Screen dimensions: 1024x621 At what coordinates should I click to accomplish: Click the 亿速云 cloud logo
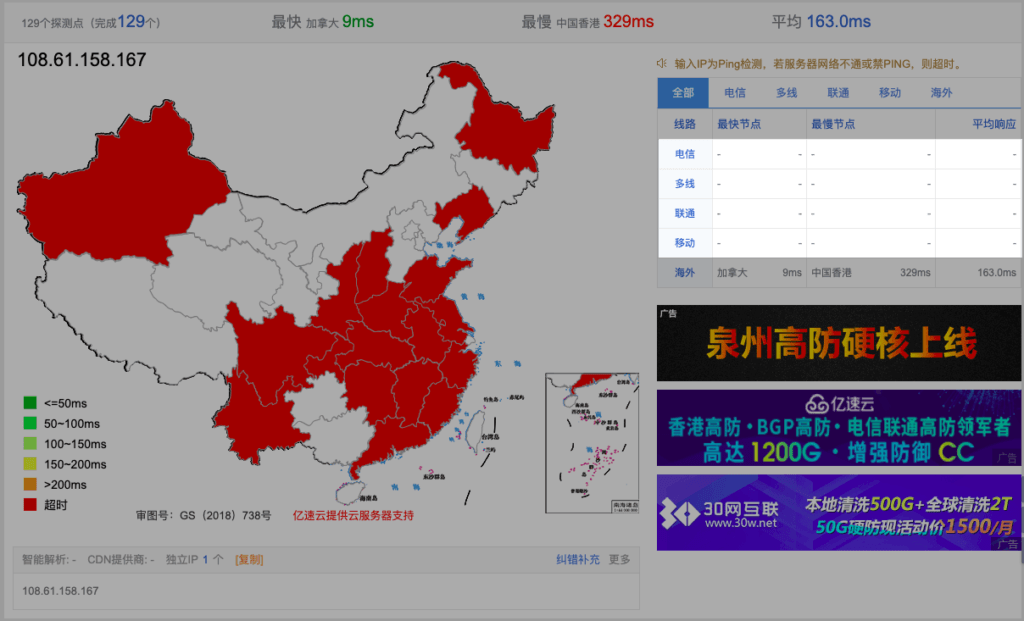tap(818, 404)
